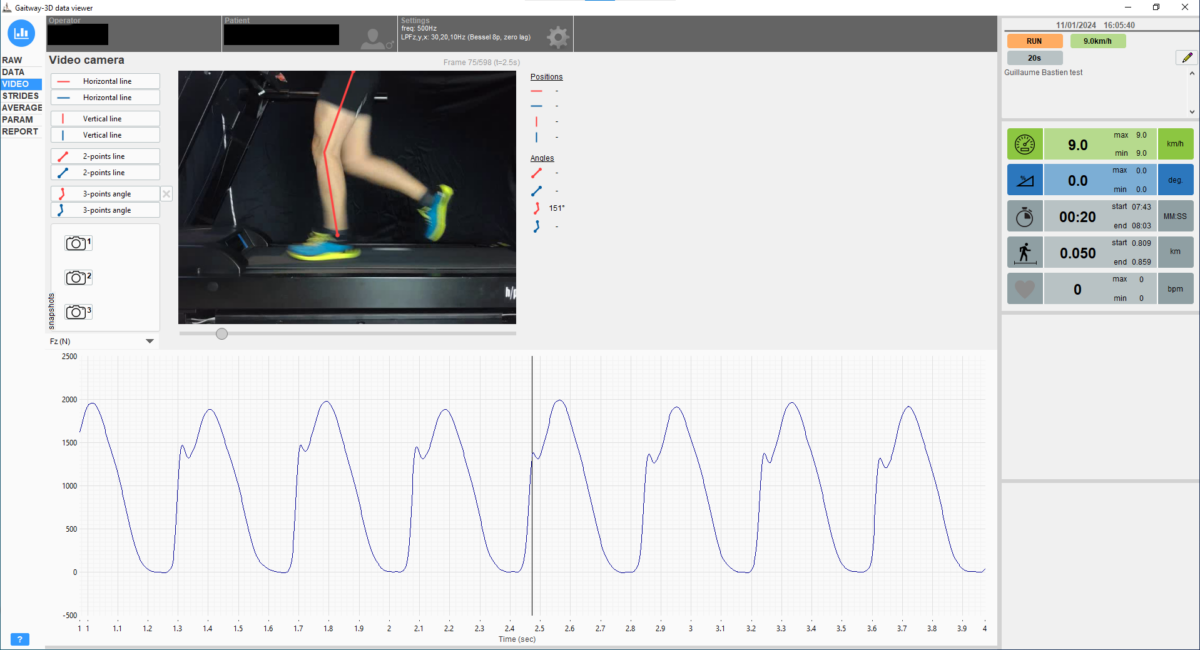Click the 0.050 distance value
1200x650 pixels.
(1078, 253)
